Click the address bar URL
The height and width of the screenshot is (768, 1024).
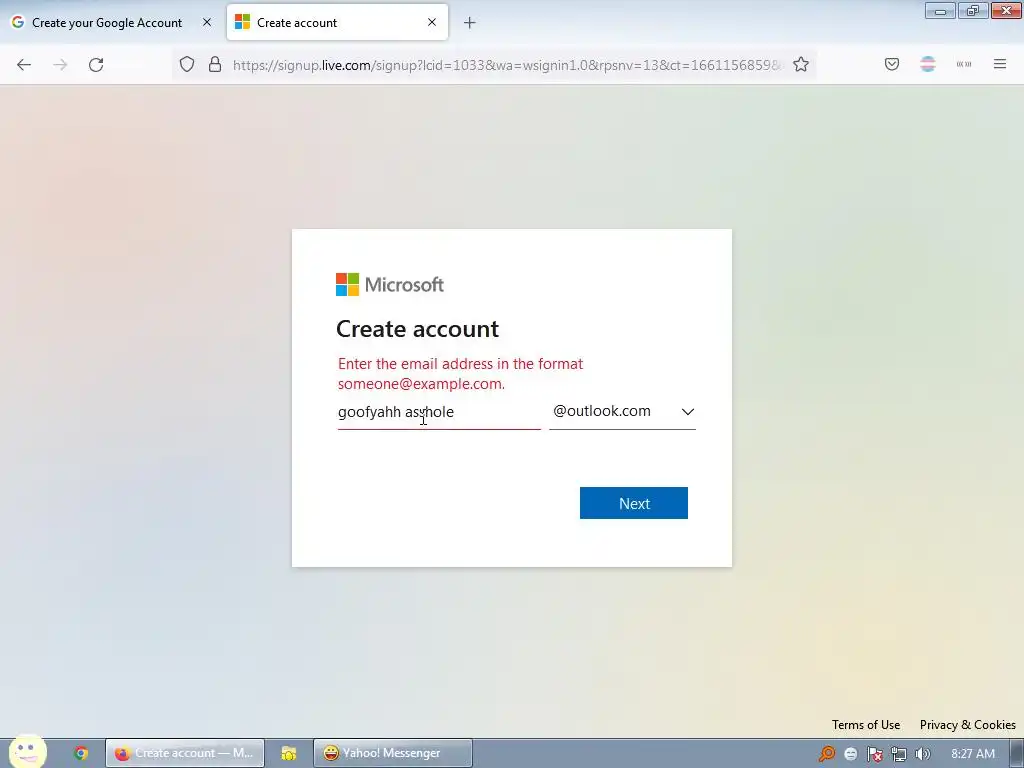(506, 65)
